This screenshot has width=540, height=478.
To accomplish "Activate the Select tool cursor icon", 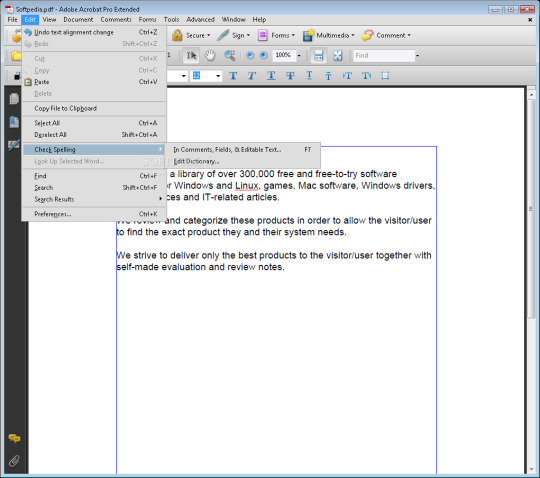I will 191,55.
